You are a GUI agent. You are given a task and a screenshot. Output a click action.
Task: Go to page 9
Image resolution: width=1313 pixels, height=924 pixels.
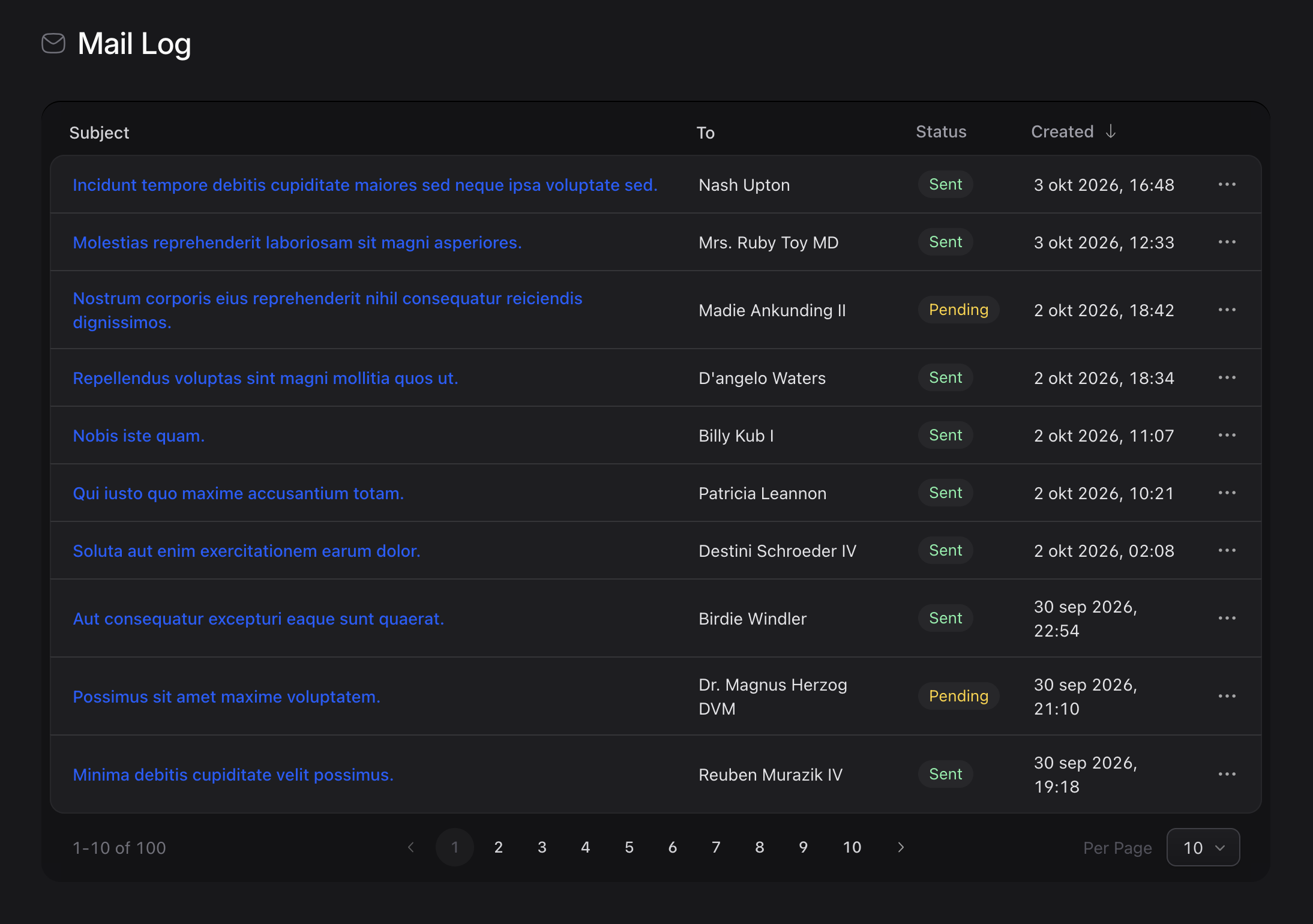[x=804, y=847]
